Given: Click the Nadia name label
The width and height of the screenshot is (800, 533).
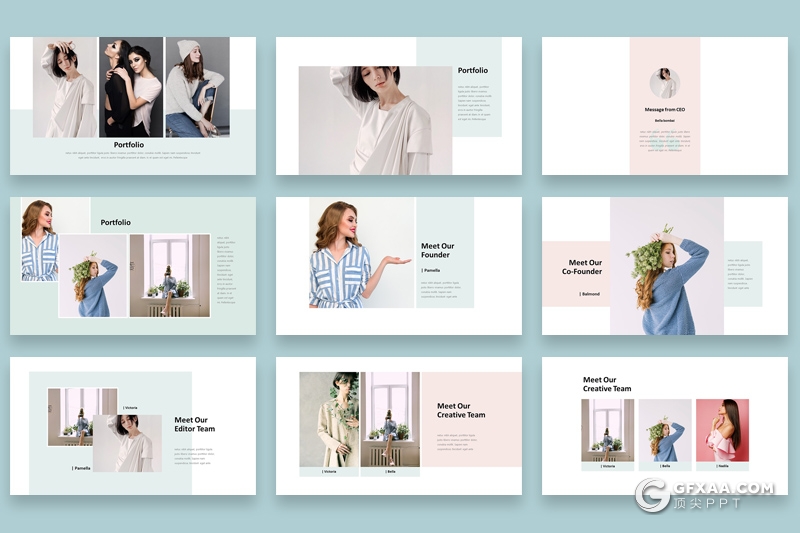Looking at the screenshot, I should tap(722, 466).
